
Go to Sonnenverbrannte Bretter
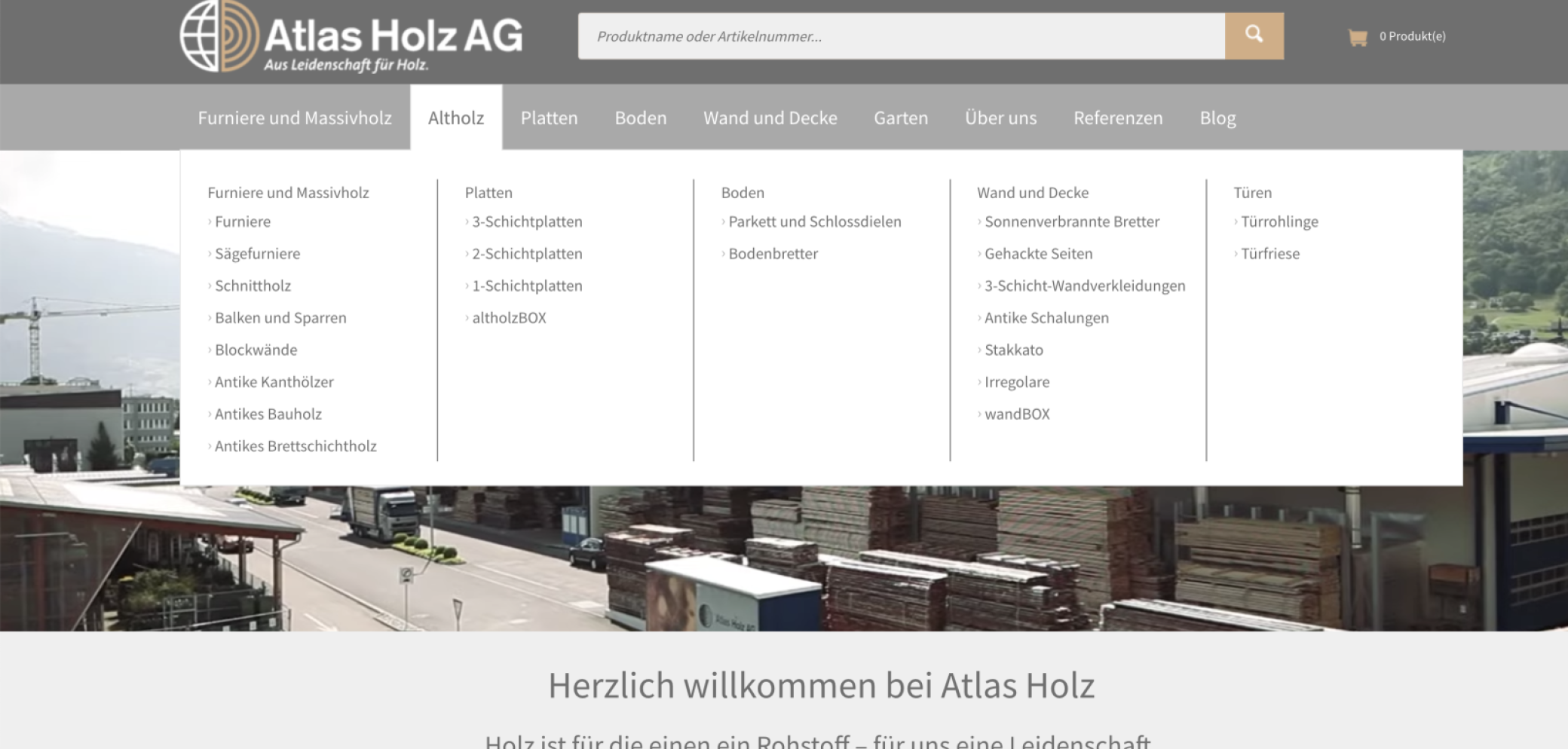click(x=1071, y=222)
